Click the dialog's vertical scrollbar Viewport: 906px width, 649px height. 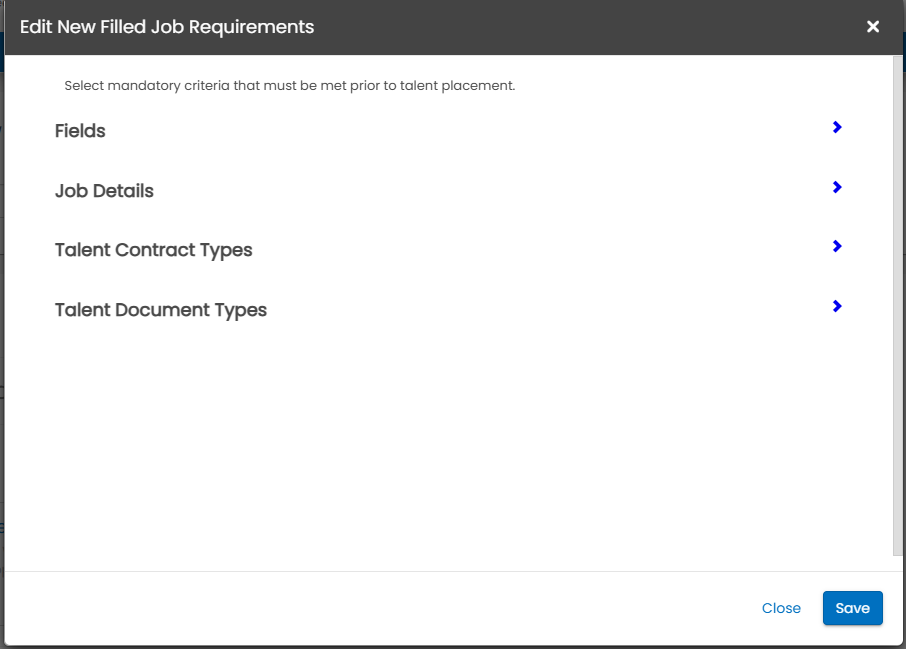point(896,300)
